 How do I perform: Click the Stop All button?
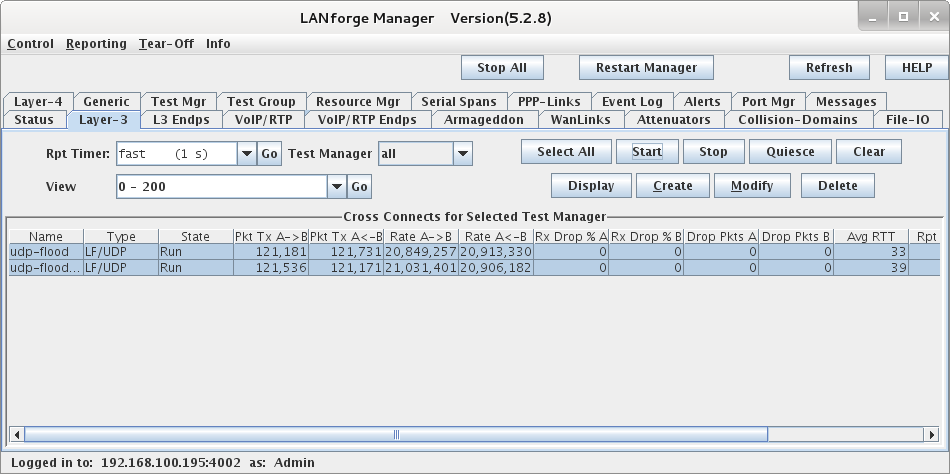pyautogui.click(x=502, y=68)
